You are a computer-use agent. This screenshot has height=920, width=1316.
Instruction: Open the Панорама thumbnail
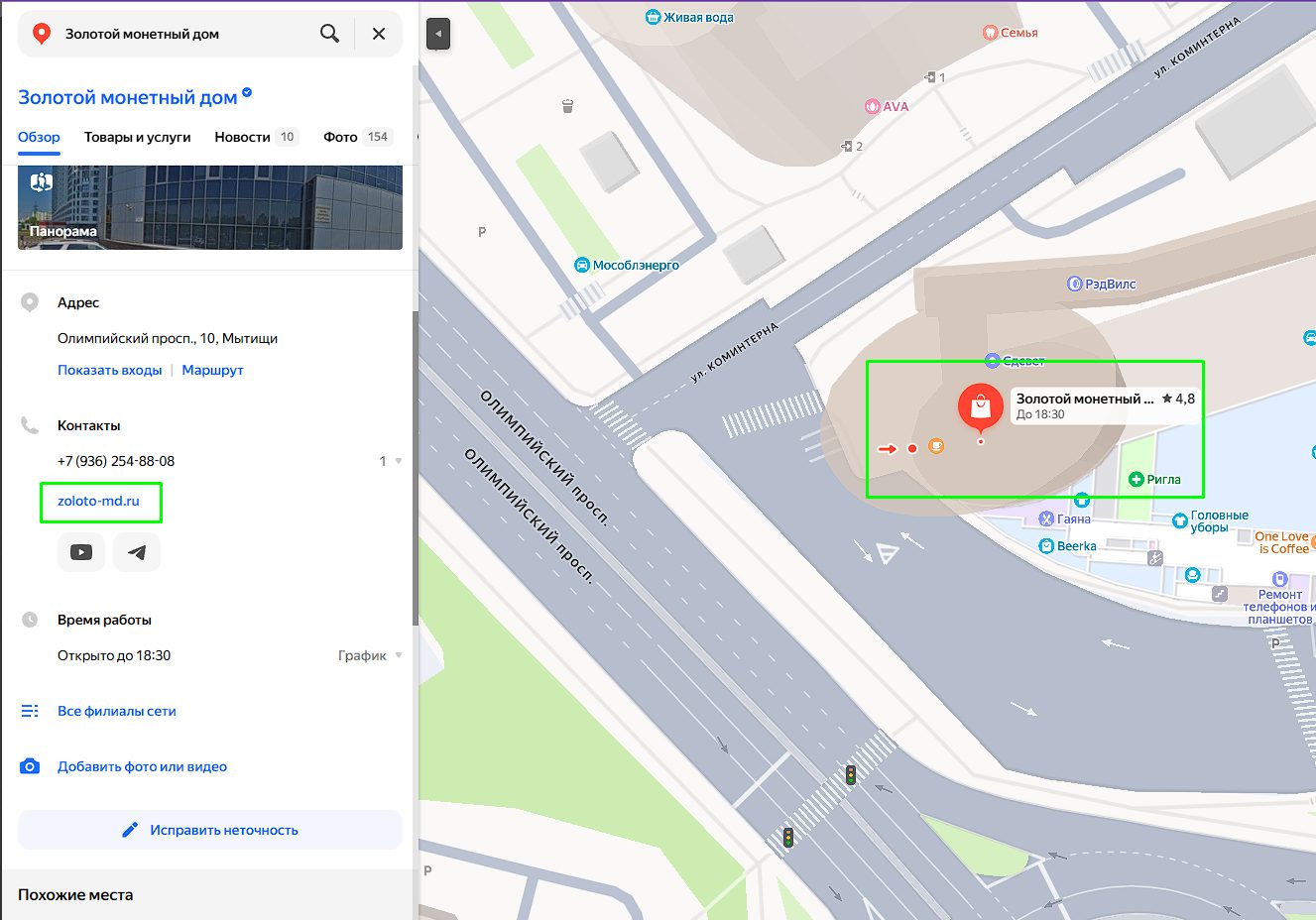pos(210,207)
